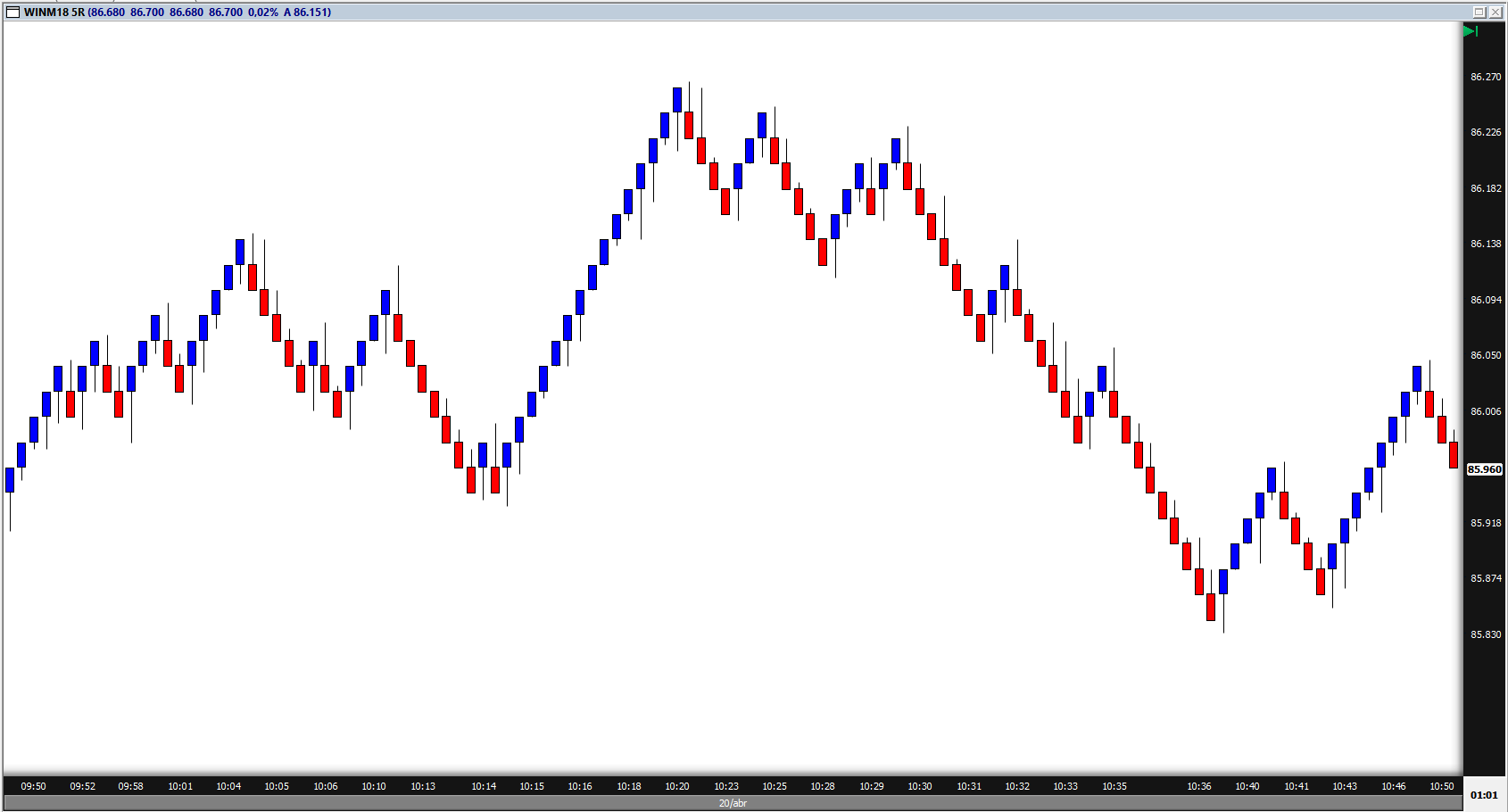Click the 01:01 candle countdown timer
1508x812 pixels.
[x=1484, y=795]
